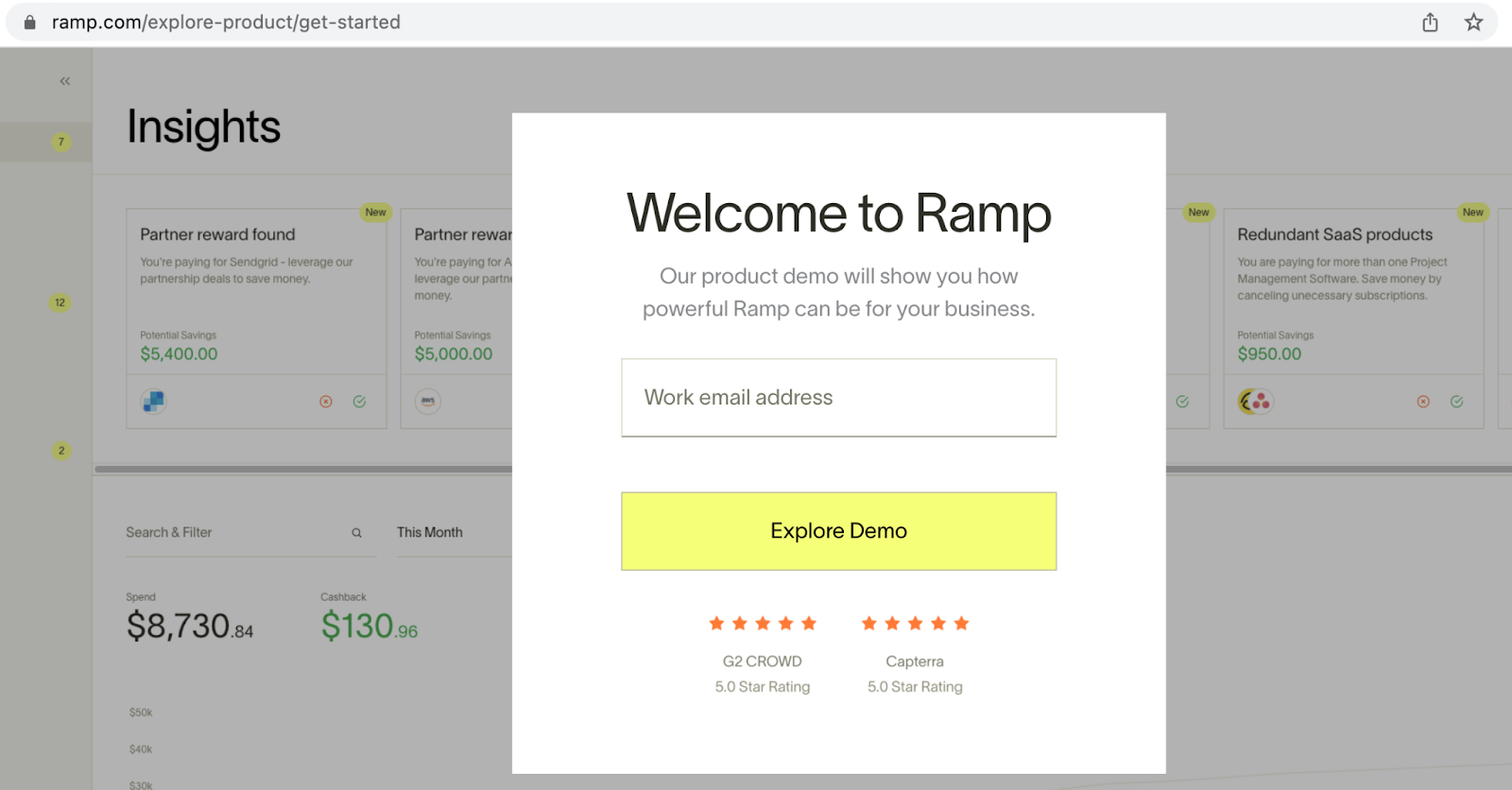Click the Capterra five-star rating stars
This screenshot has width=1512, height=790.
pos(915,624)
